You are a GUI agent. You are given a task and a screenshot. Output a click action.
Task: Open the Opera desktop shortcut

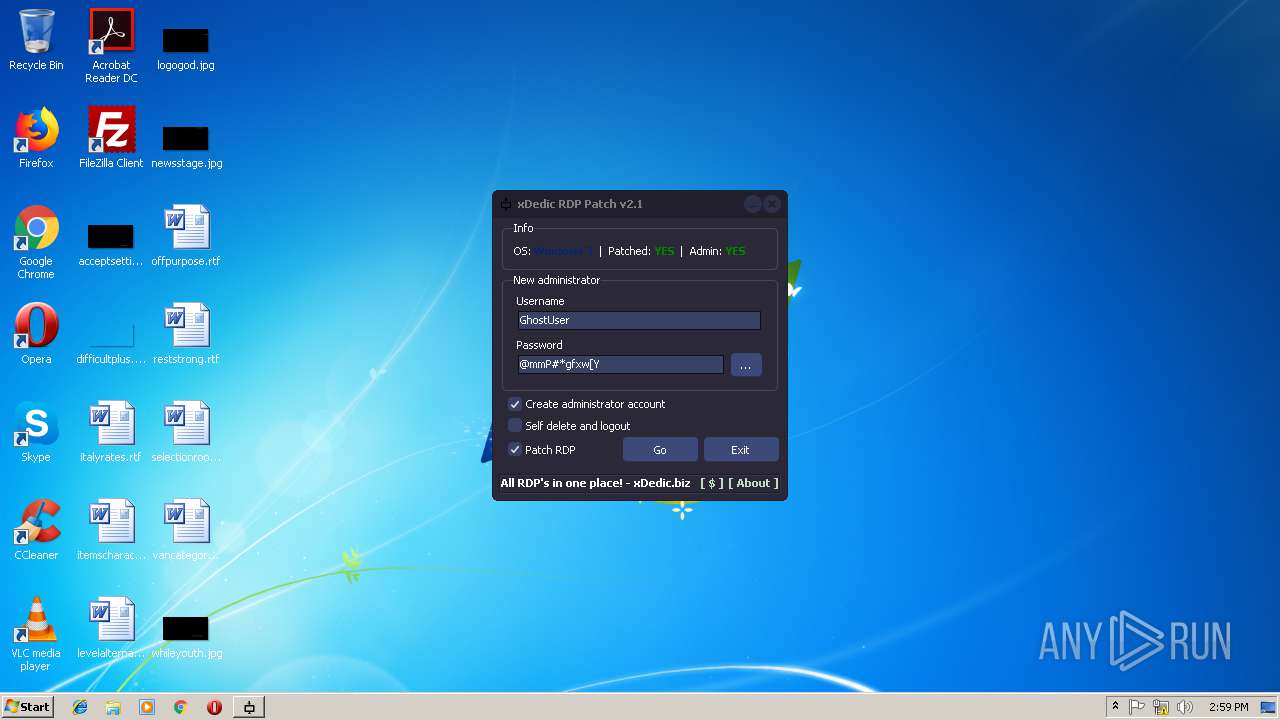(x=36, y=334)
